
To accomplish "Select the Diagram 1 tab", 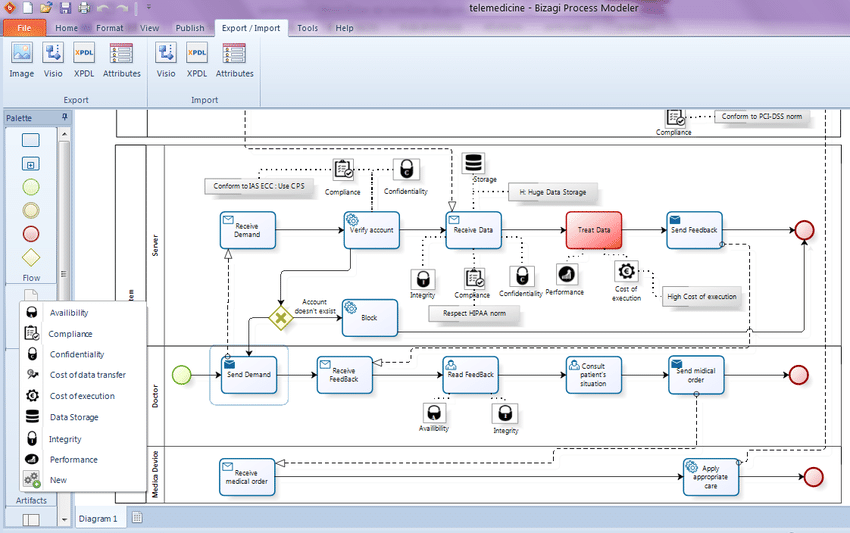I will coord(98,518).
